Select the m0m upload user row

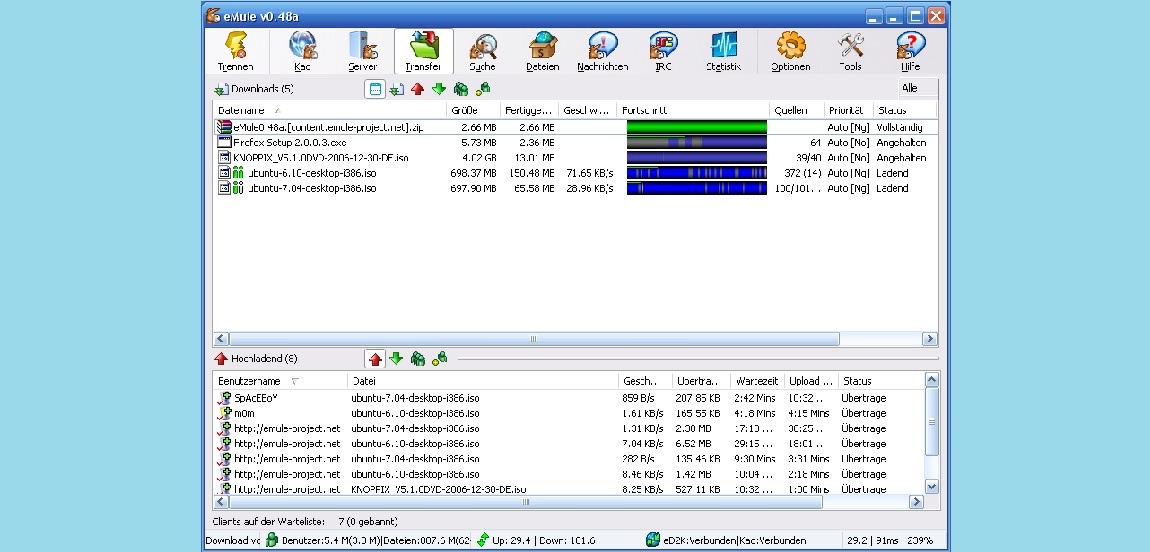tap(569, 413)
